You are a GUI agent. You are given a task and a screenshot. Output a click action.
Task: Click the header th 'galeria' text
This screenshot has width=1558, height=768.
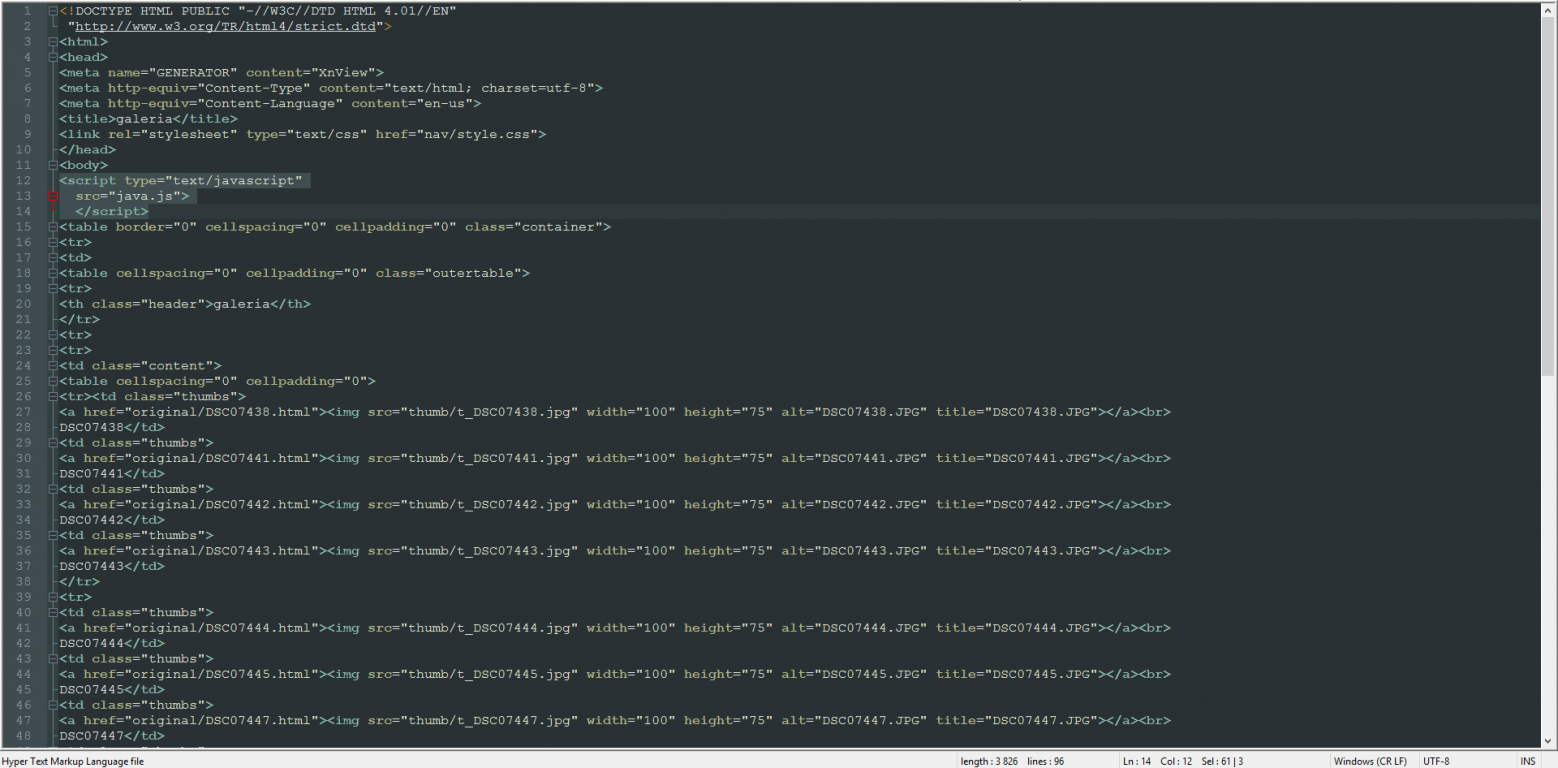(241, 304)
